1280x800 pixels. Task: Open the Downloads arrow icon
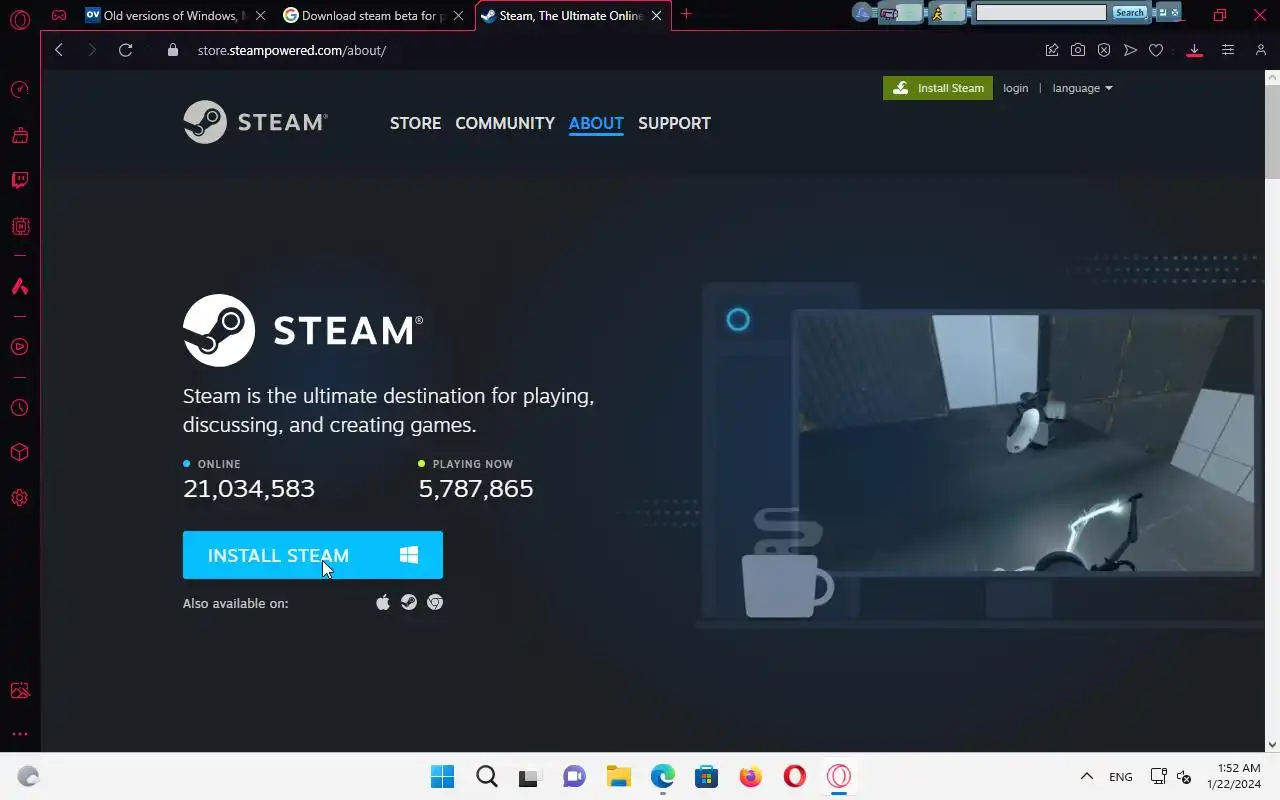click(x=1194, y=50)
